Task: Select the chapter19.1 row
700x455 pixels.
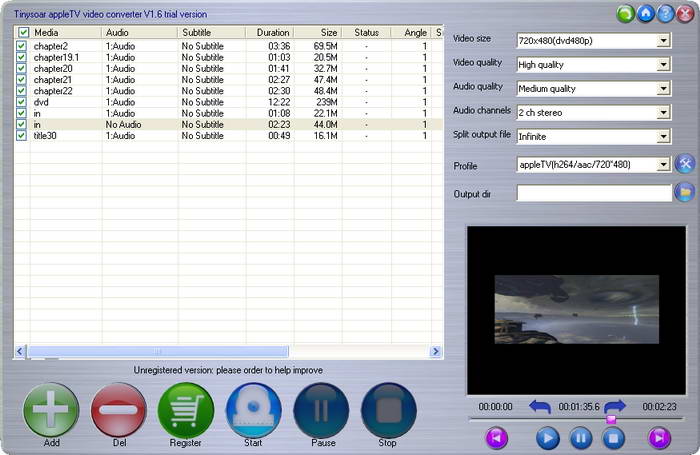Action: pos(229,57)
